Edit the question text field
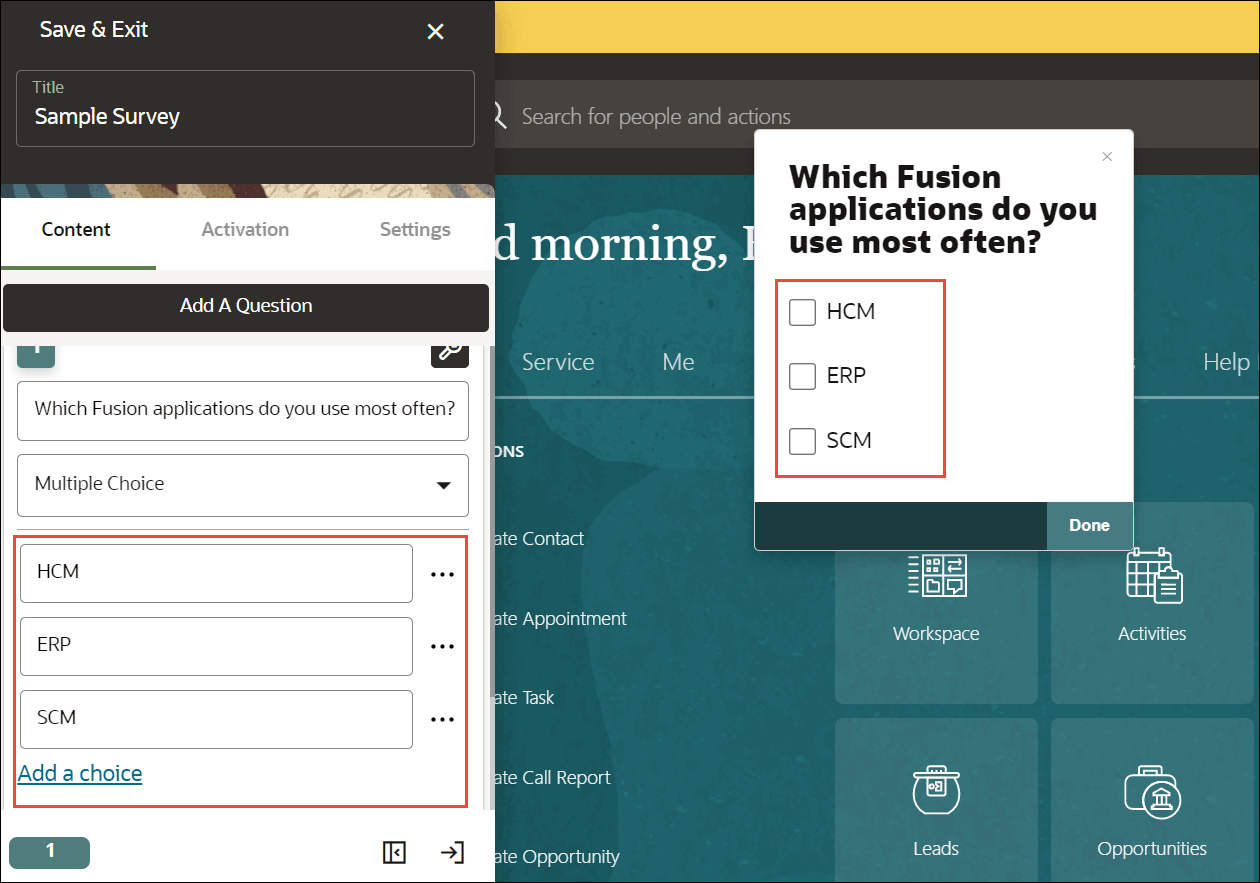Image resolution: width=1260 pixels, height=883 pixels. pos(243,411)
